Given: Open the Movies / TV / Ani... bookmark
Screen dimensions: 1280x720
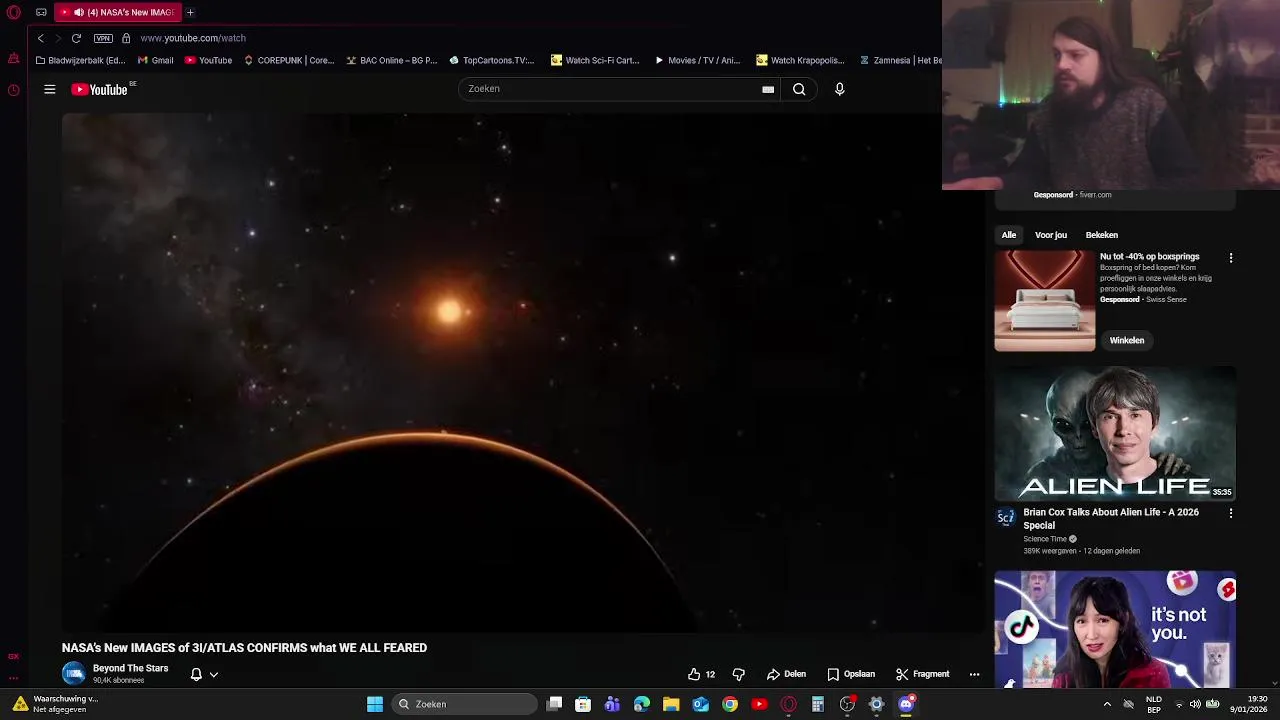Looking at the screenshot, I should coord(697,60).
